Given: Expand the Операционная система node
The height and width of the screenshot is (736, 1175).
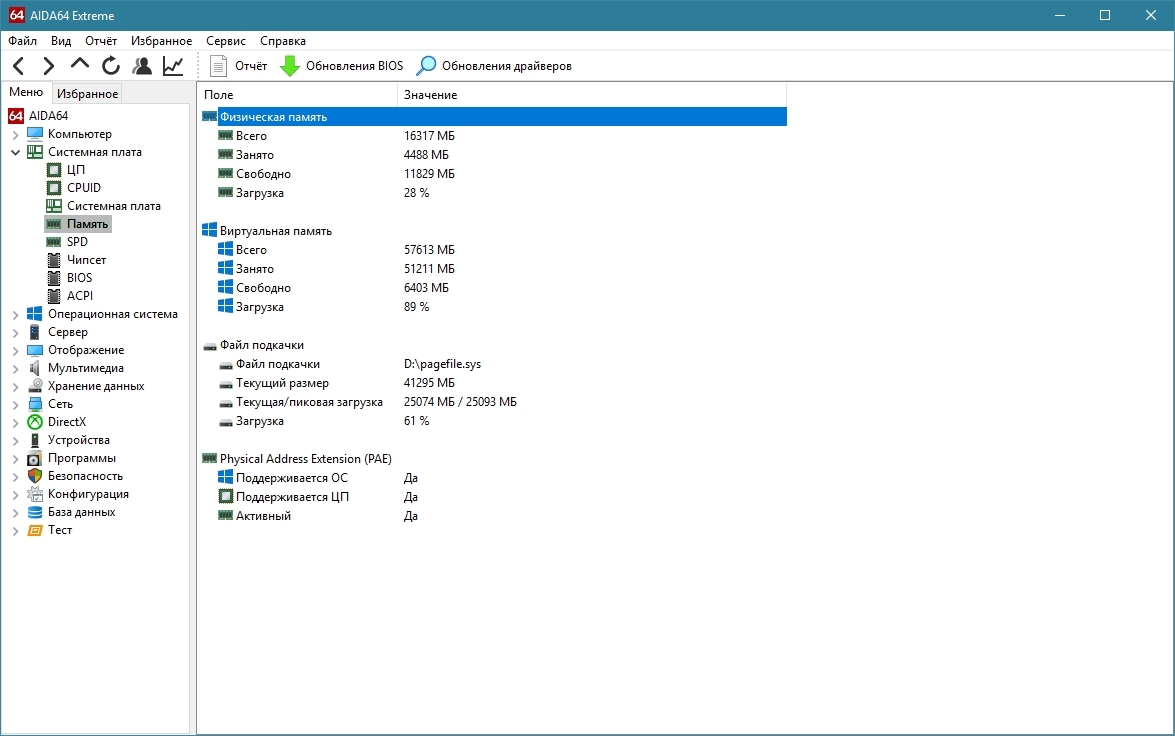Looking at the screenshot, I should (x=16, y=315).
